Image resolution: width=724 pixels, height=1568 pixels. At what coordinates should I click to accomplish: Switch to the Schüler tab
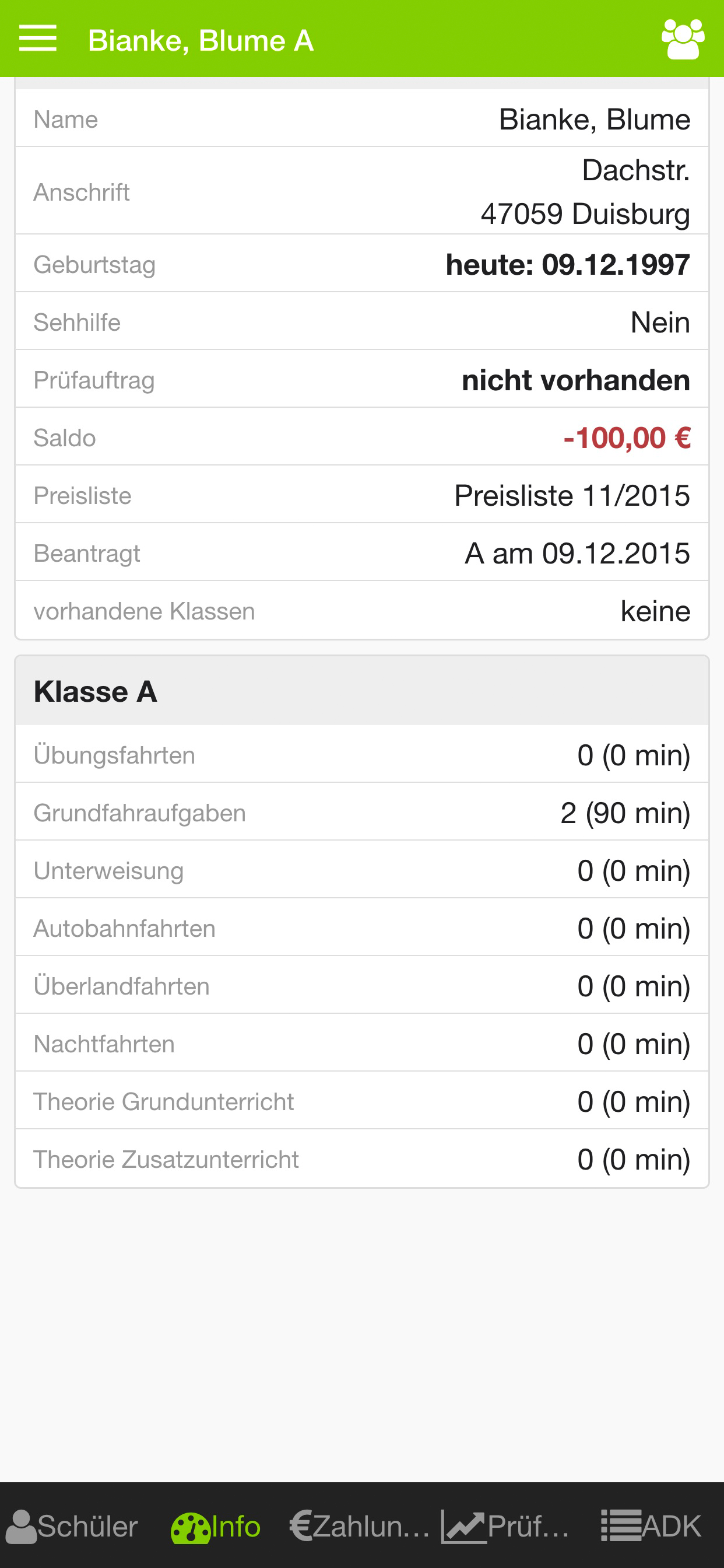click(x=87, y=1526)
